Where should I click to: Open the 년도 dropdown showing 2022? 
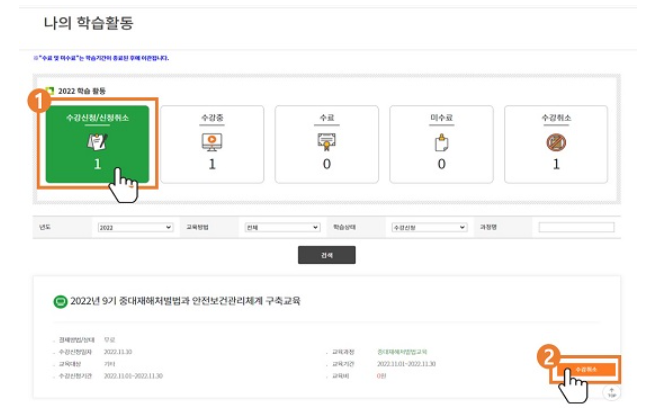(x=135, y=227)
